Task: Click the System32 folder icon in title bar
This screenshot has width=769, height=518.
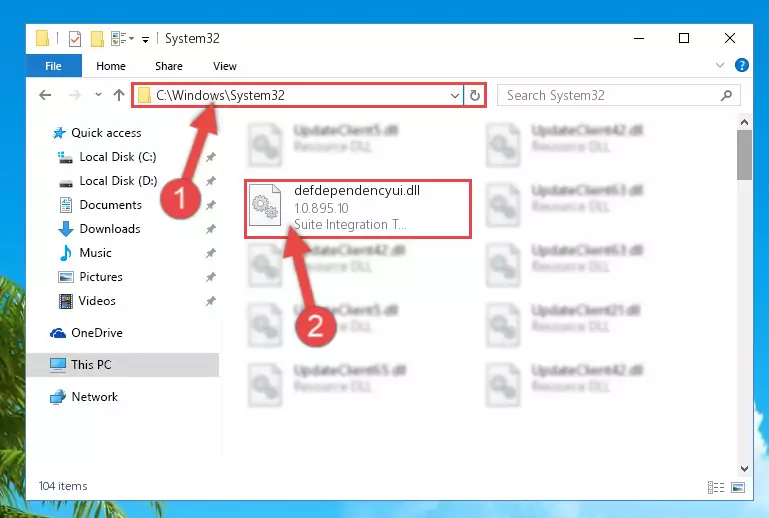Action: coord(43,38)
